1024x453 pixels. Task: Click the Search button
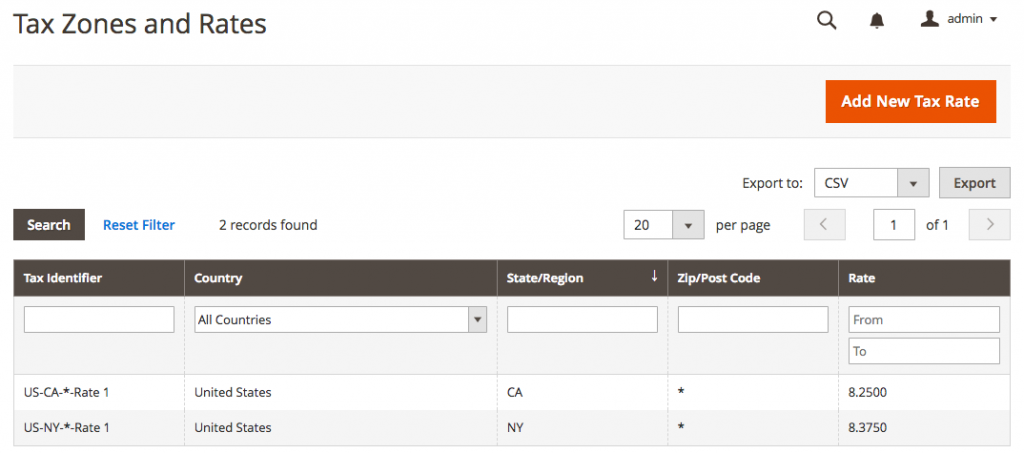tap(48, 225)
